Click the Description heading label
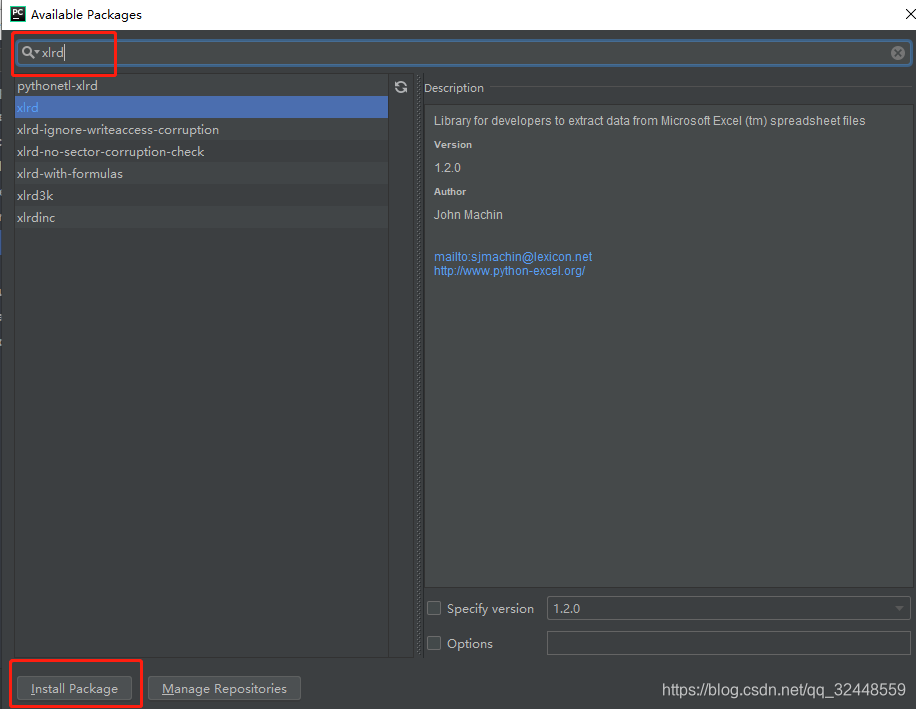 454,88
